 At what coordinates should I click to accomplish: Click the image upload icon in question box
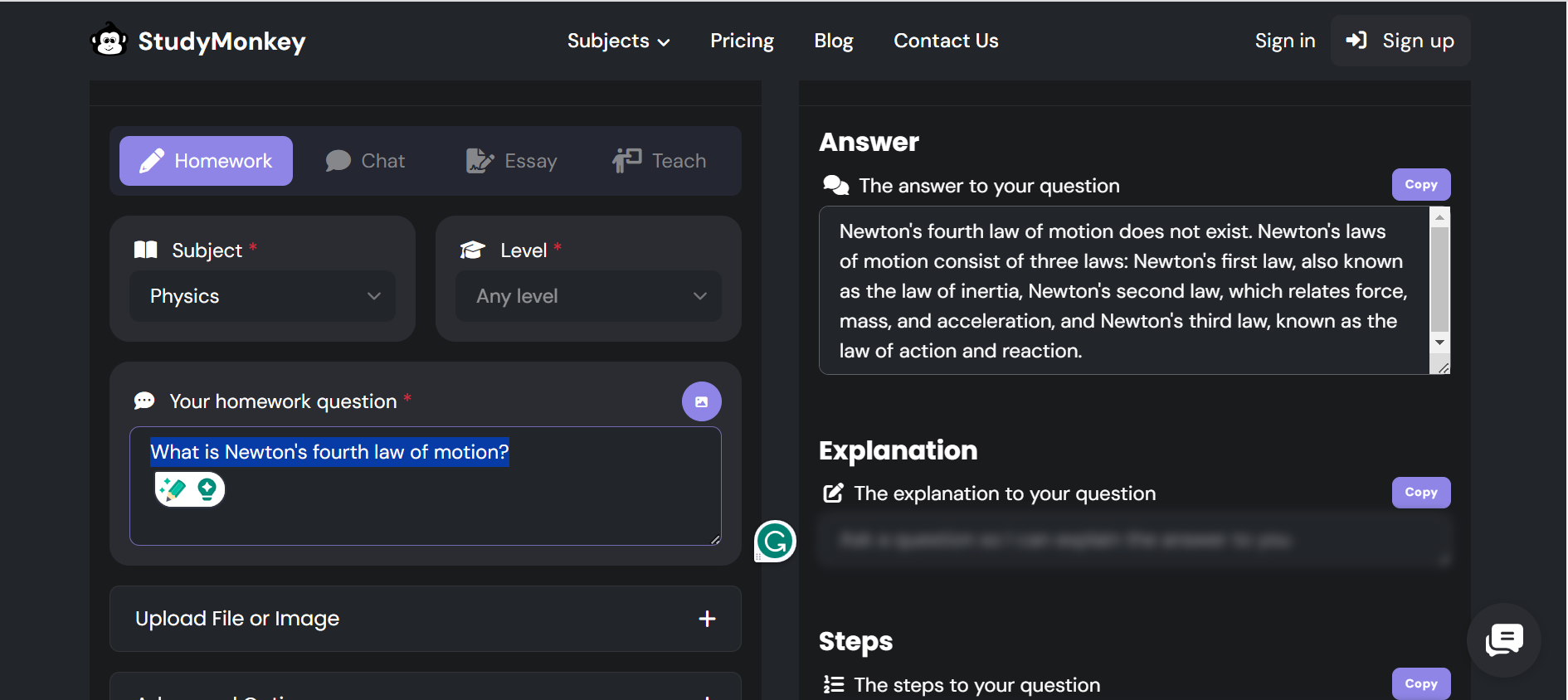tap(701, 401)
